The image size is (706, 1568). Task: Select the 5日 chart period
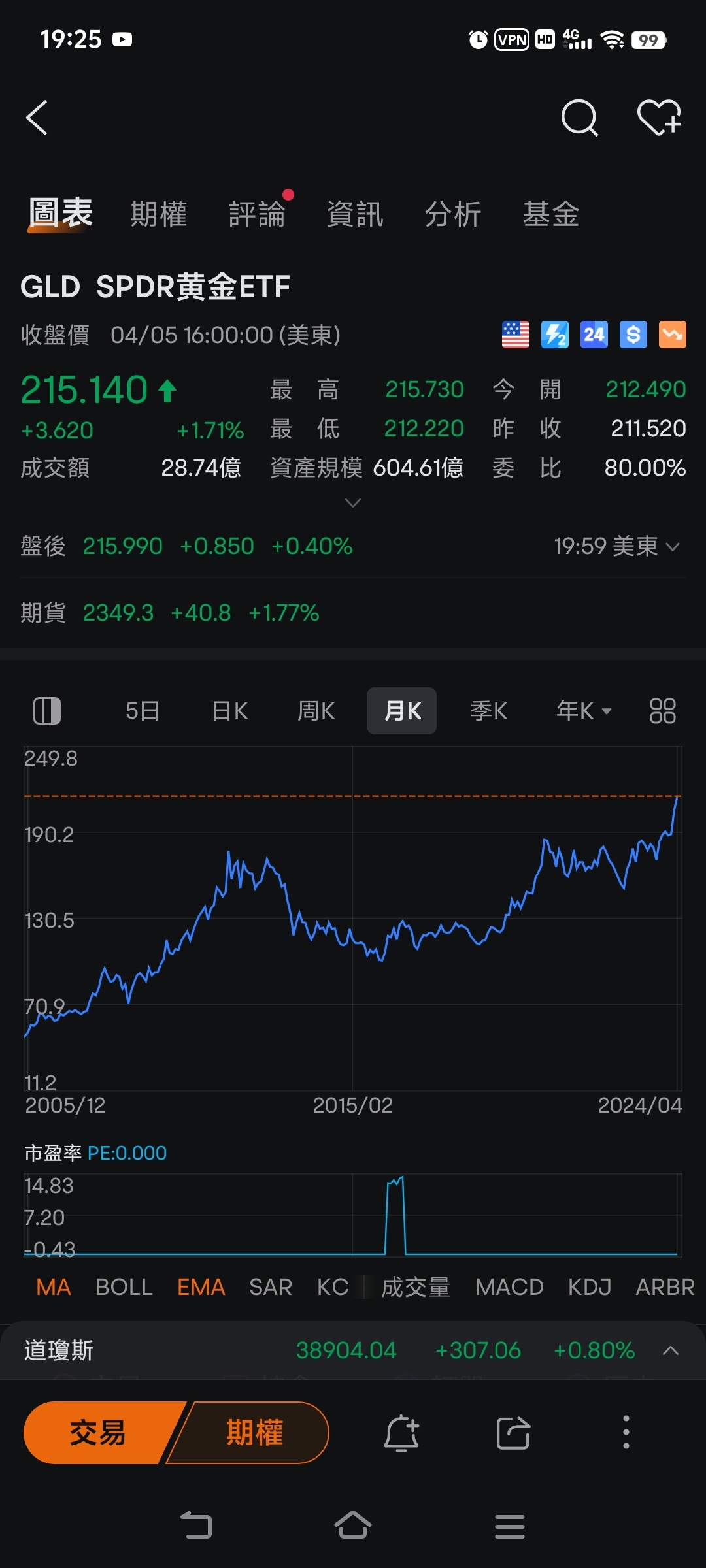pyautogui.click(x=142, y=711)
